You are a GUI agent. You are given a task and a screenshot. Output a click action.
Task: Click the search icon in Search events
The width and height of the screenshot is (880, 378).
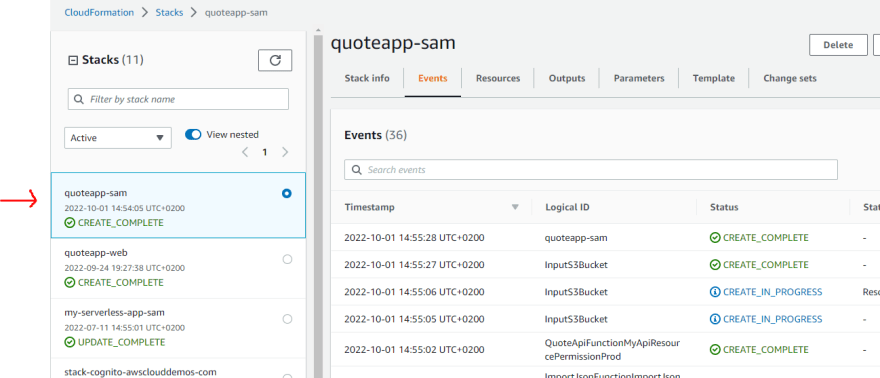tap(356, 170)
